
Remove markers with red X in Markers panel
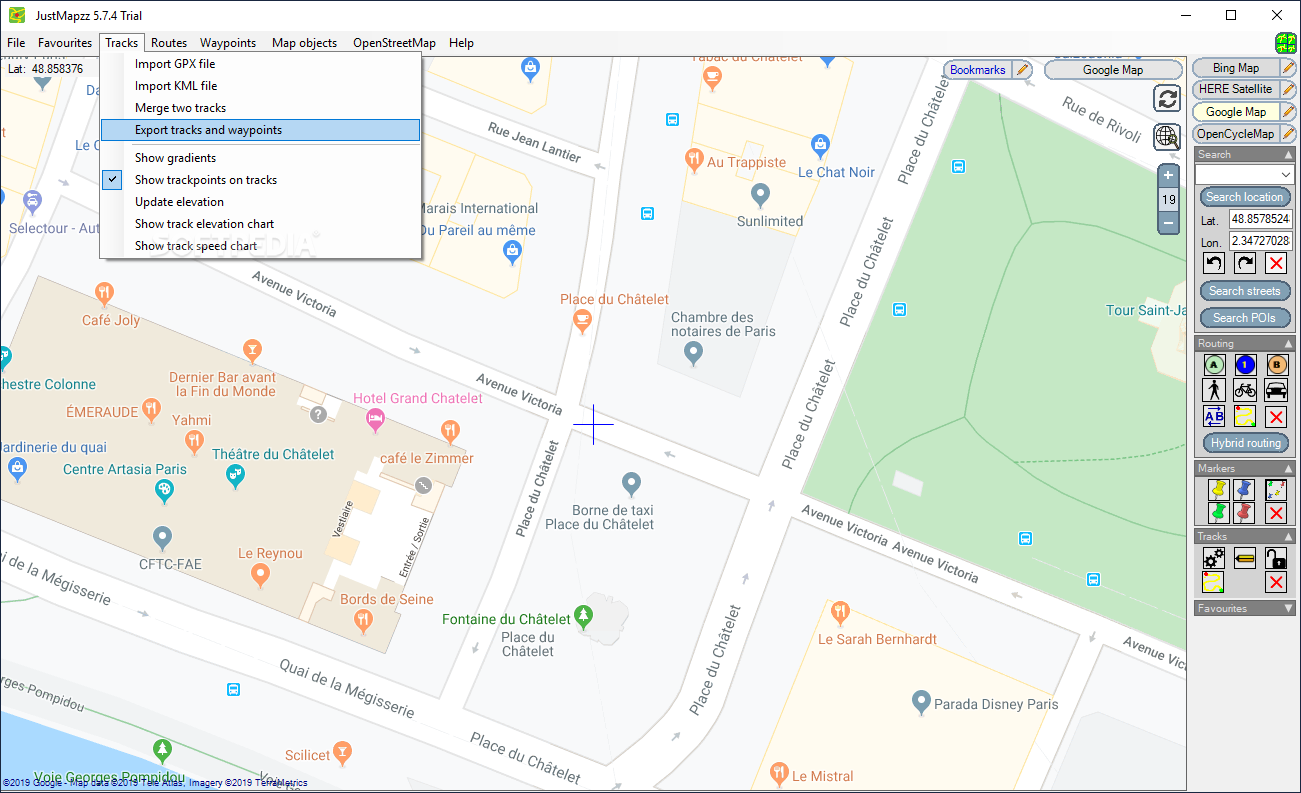click(x=1276, y=512)
